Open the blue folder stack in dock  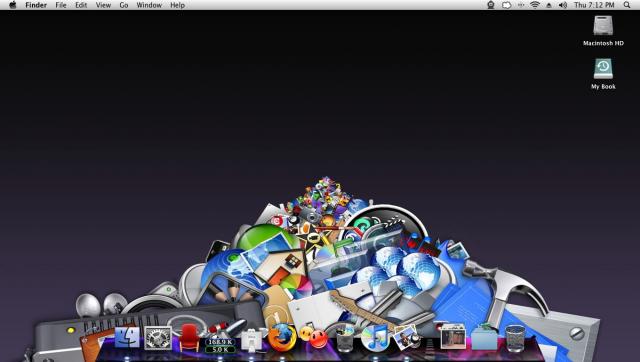pos(484,338)
